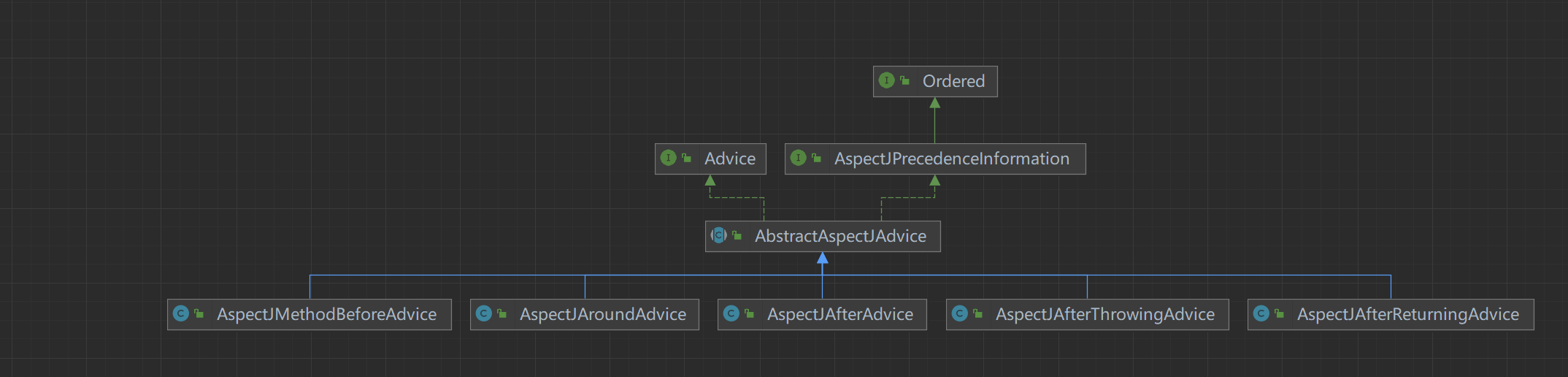
Task: Click the class icon on AspectJMethodBeforeAdvice
Action: click(181, 313)
